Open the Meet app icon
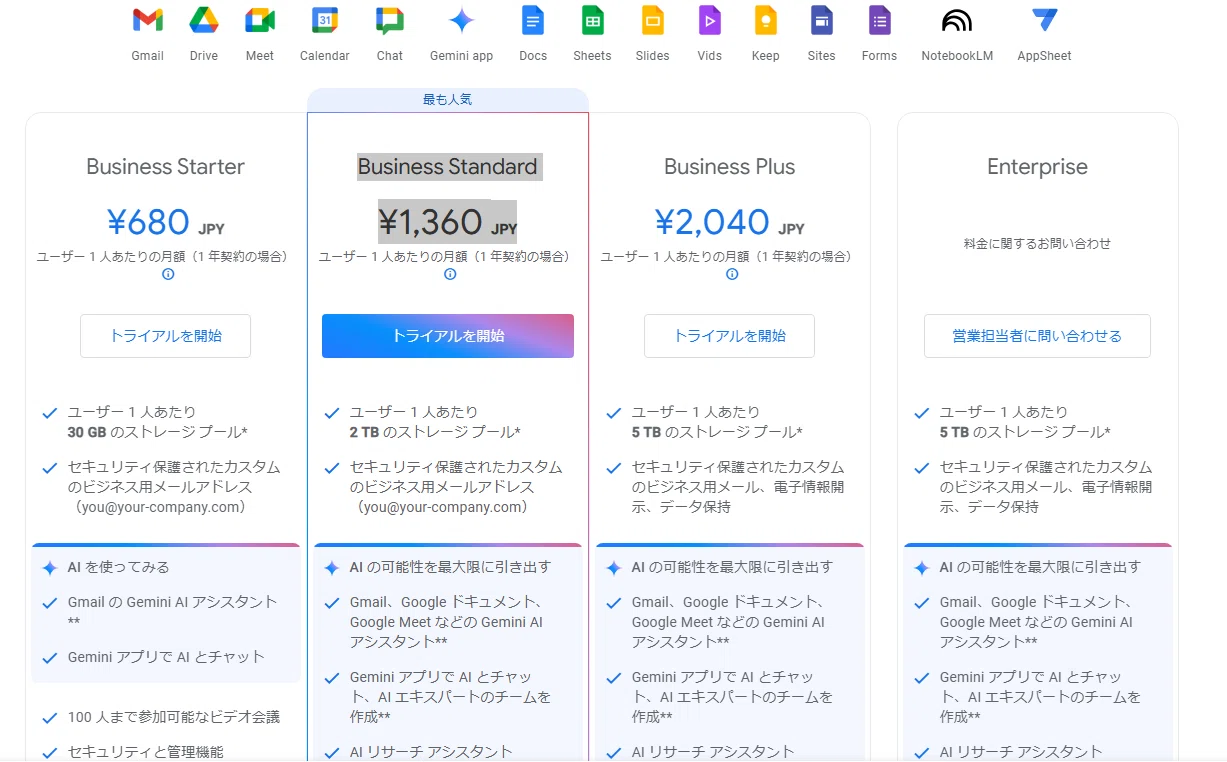 click(x=260, y=20)
